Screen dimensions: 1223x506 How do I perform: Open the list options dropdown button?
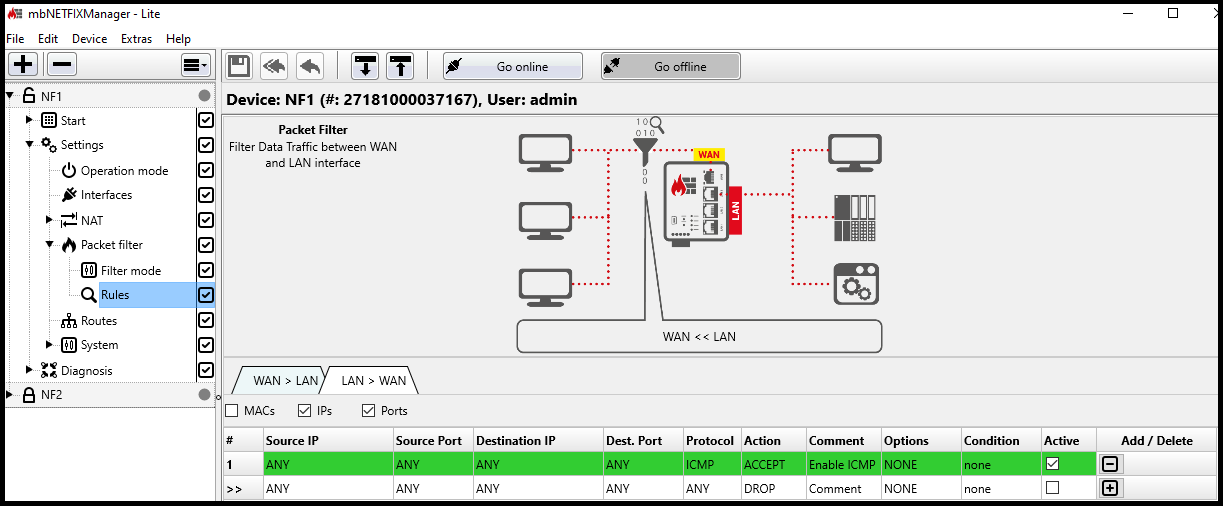coord(195,65)
